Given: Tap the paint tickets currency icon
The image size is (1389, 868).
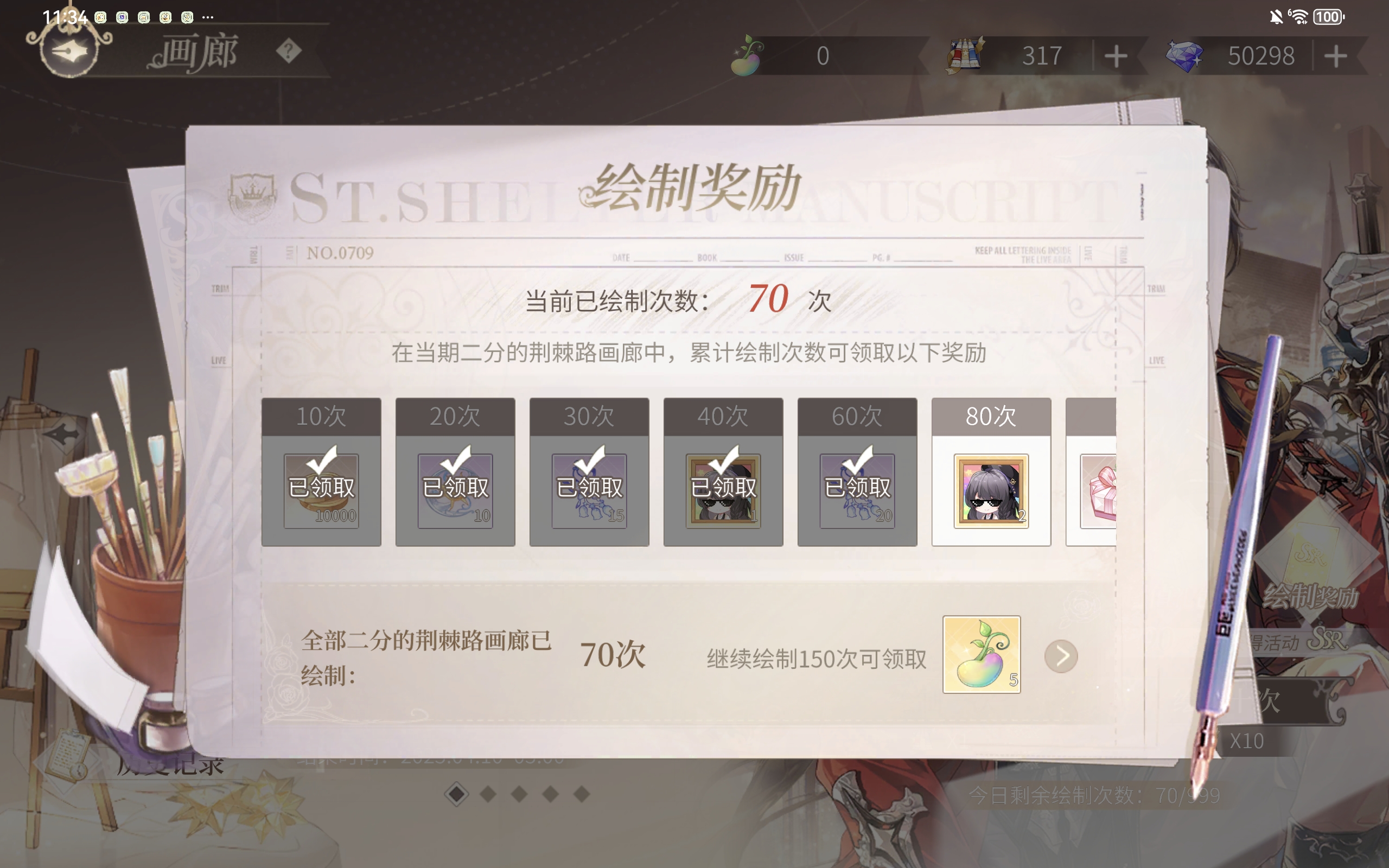Looking at the screenshot, I should click(965, 56).
